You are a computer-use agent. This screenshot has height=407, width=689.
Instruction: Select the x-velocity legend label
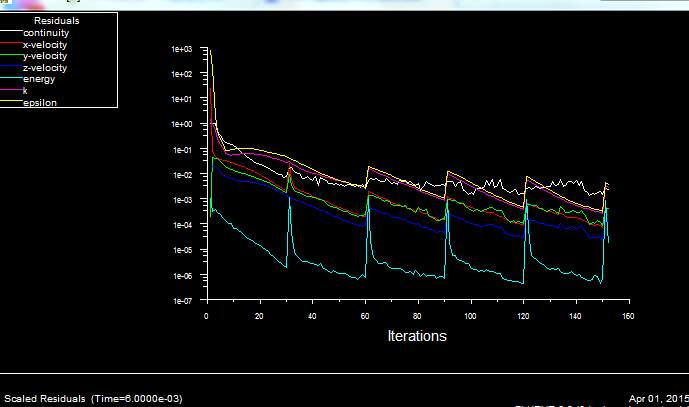pyautogui.click(x=45, y=45)
